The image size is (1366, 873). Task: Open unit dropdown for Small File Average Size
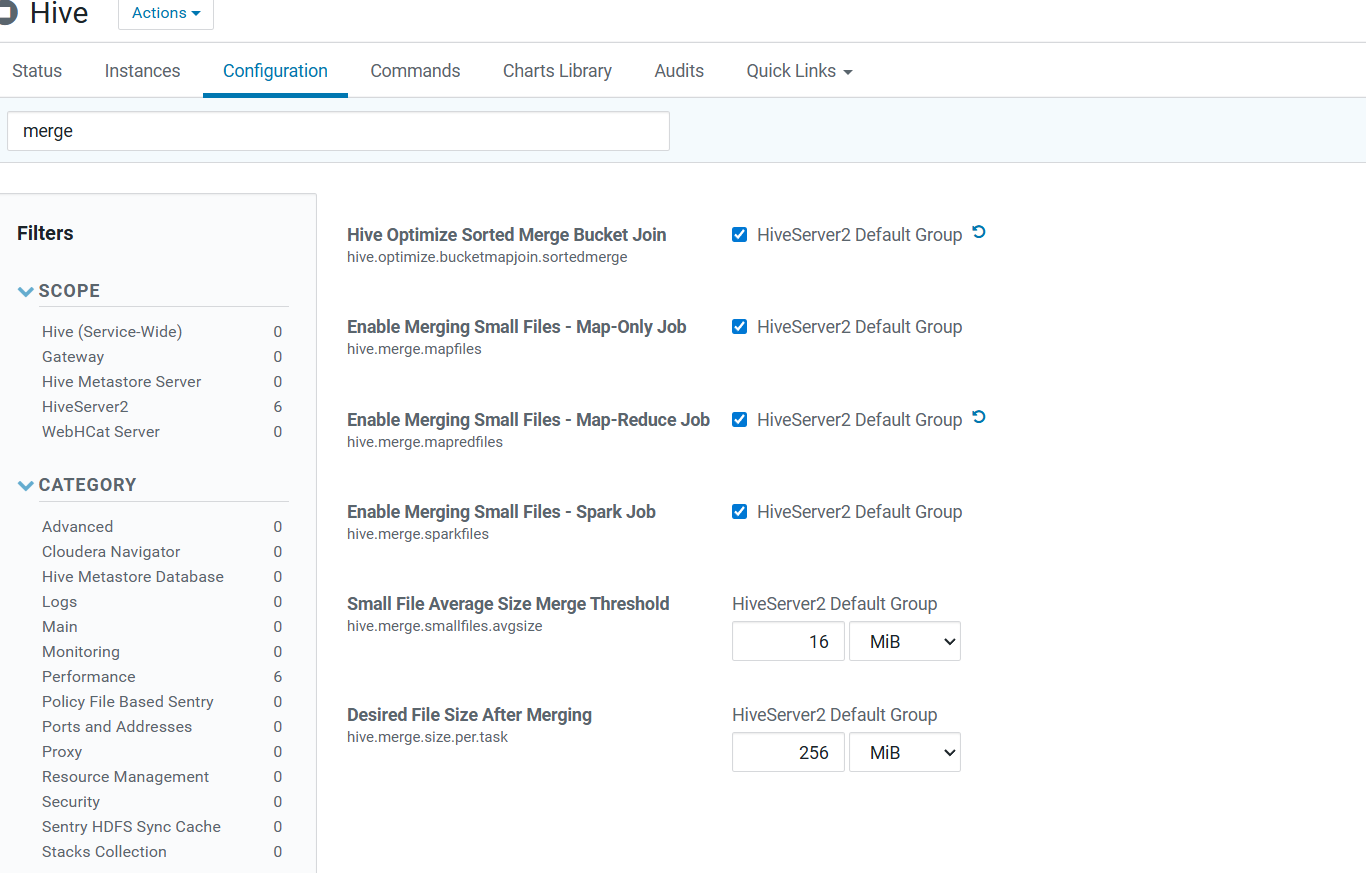[904, 642]
